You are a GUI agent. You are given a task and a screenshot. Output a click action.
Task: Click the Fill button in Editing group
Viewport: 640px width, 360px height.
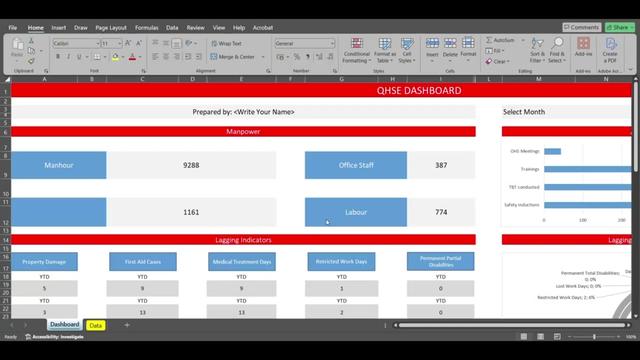click(x=495, y=51)
